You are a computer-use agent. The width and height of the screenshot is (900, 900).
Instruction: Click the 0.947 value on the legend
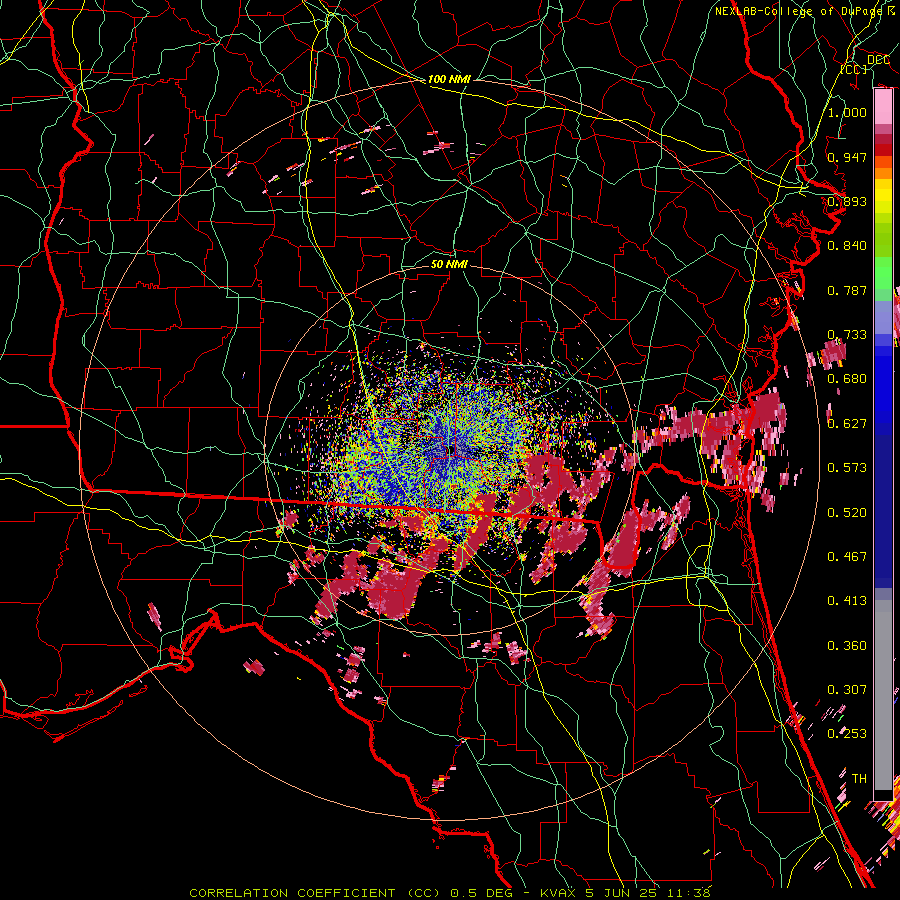click(847, 157)
